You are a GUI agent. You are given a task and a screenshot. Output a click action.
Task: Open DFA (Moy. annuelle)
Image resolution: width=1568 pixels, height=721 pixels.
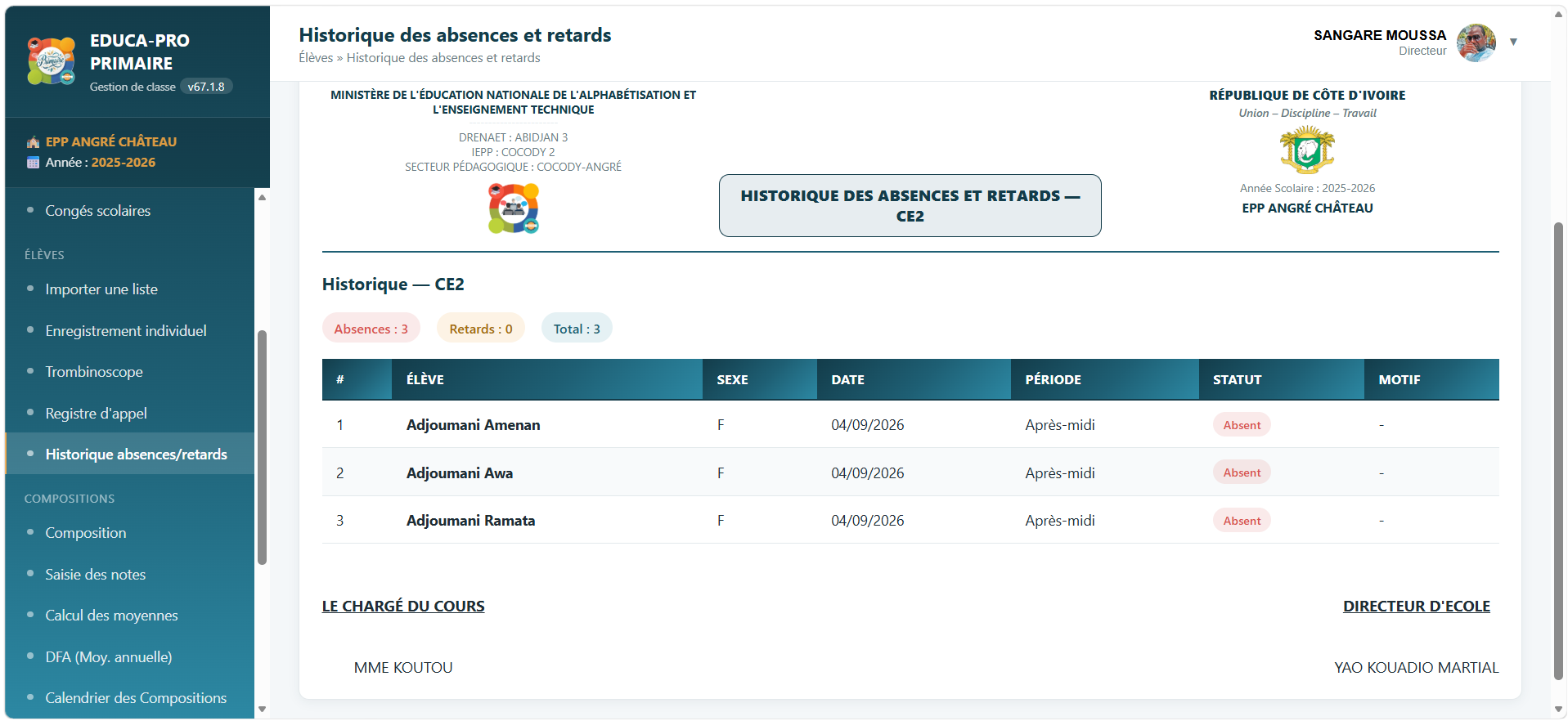pyautogui.click(x=109, y=657)
